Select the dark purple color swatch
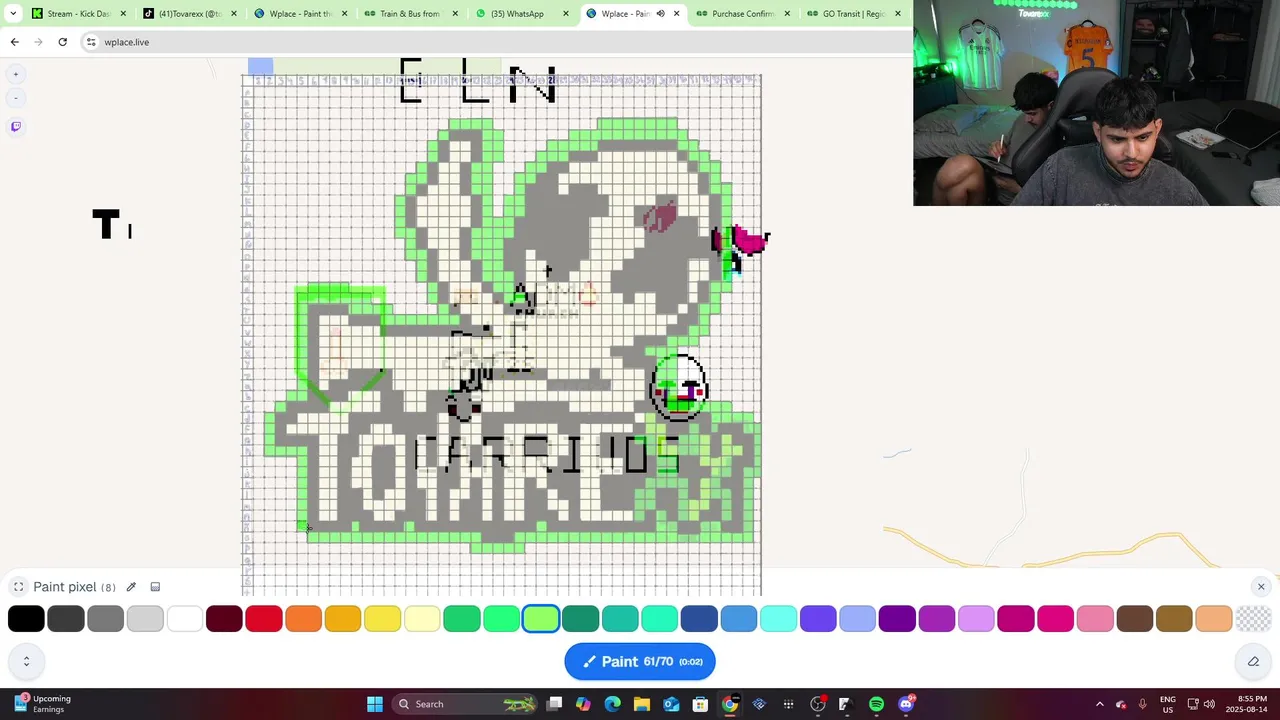 tap(897, 619)
